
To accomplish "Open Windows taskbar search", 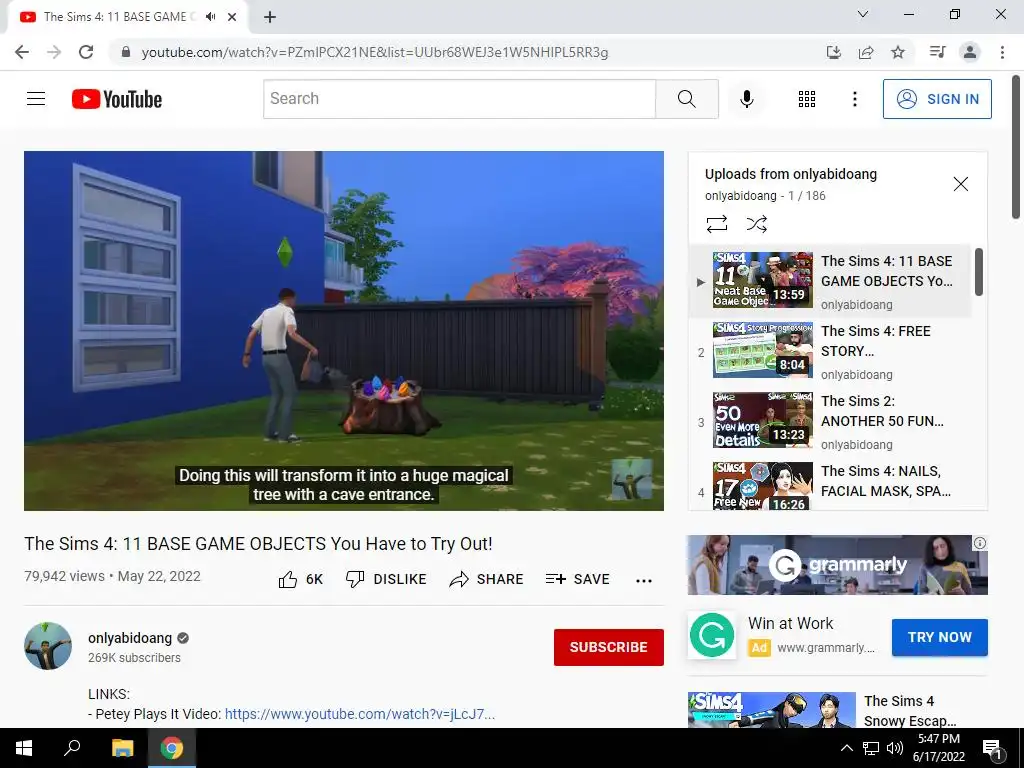I will (72, 748).
